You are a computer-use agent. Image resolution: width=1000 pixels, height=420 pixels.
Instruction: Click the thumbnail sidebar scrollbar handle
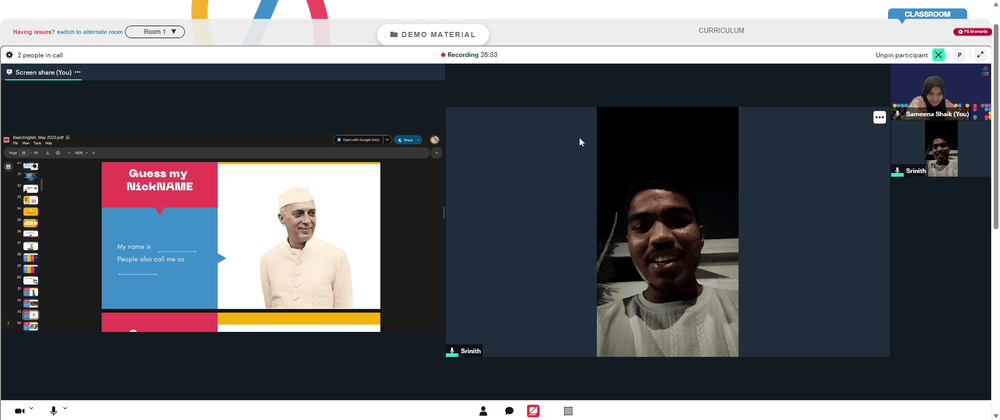point(41,185)
